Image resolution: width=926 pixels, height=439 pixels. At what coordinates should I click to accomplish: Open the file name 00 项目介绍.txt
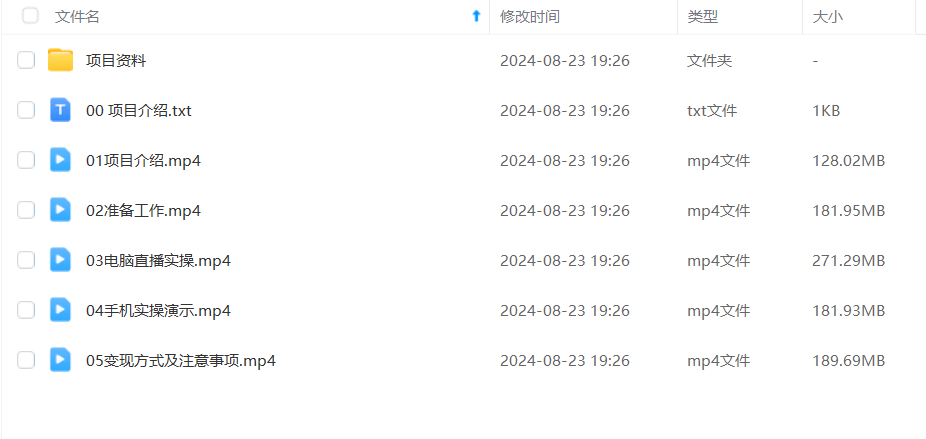139,110
